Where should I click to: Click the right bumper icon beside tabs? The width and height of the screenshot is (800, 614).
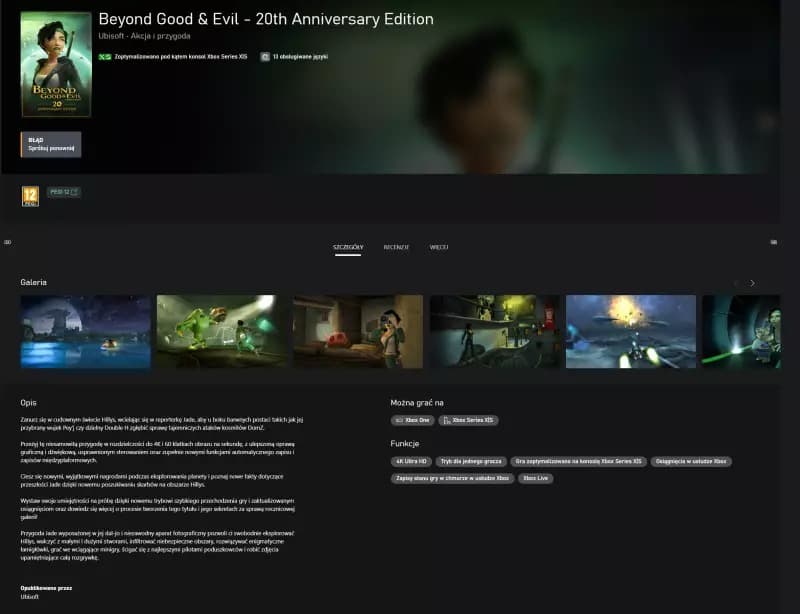773,242
